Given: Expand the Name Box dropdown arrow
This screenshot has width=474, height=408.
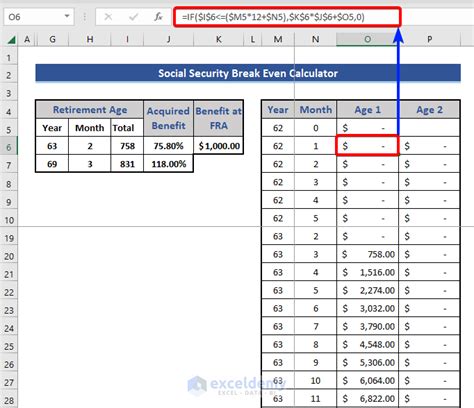Looking at the screenshot, I should point(67,16).
